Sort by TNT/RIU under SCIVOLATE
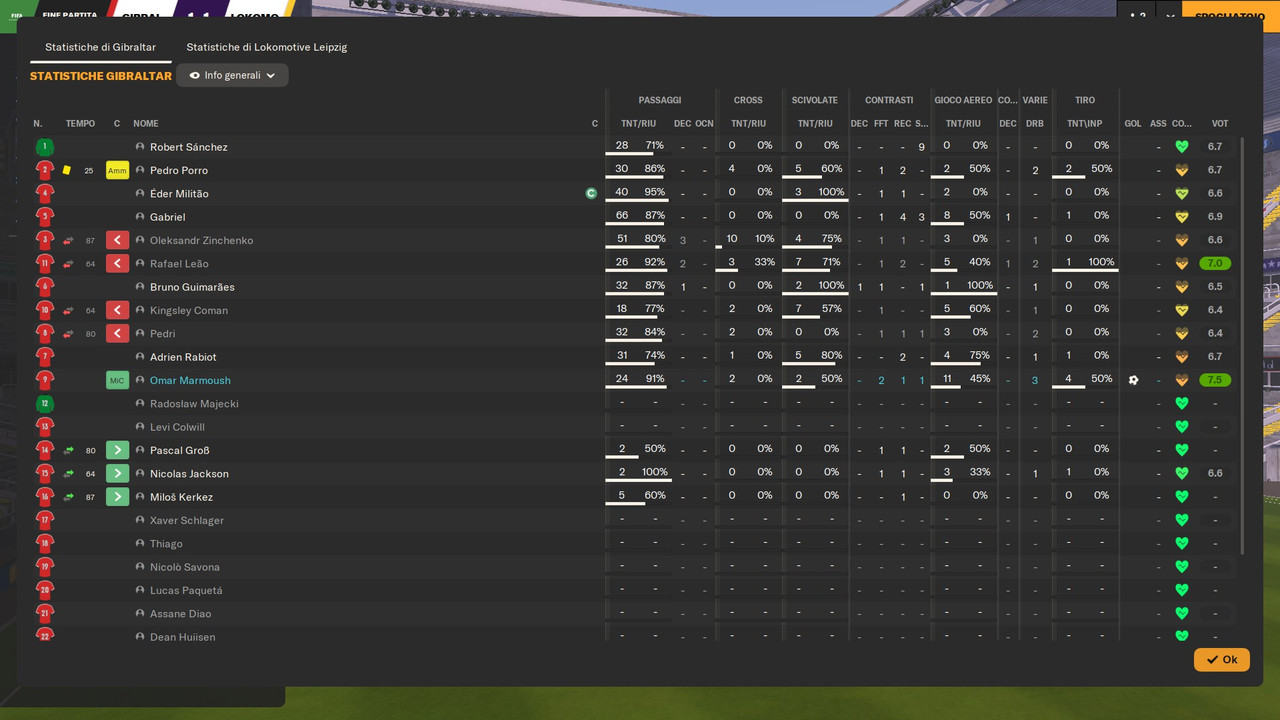Image resolution: width=1280 pixels, height=720 pixels. (815, 124)
